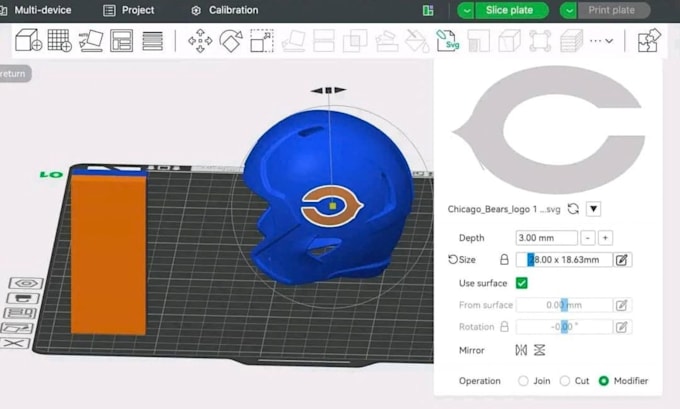Click the Arrange all objects icon
Screen dimensions: 680x409
(121, 41)
